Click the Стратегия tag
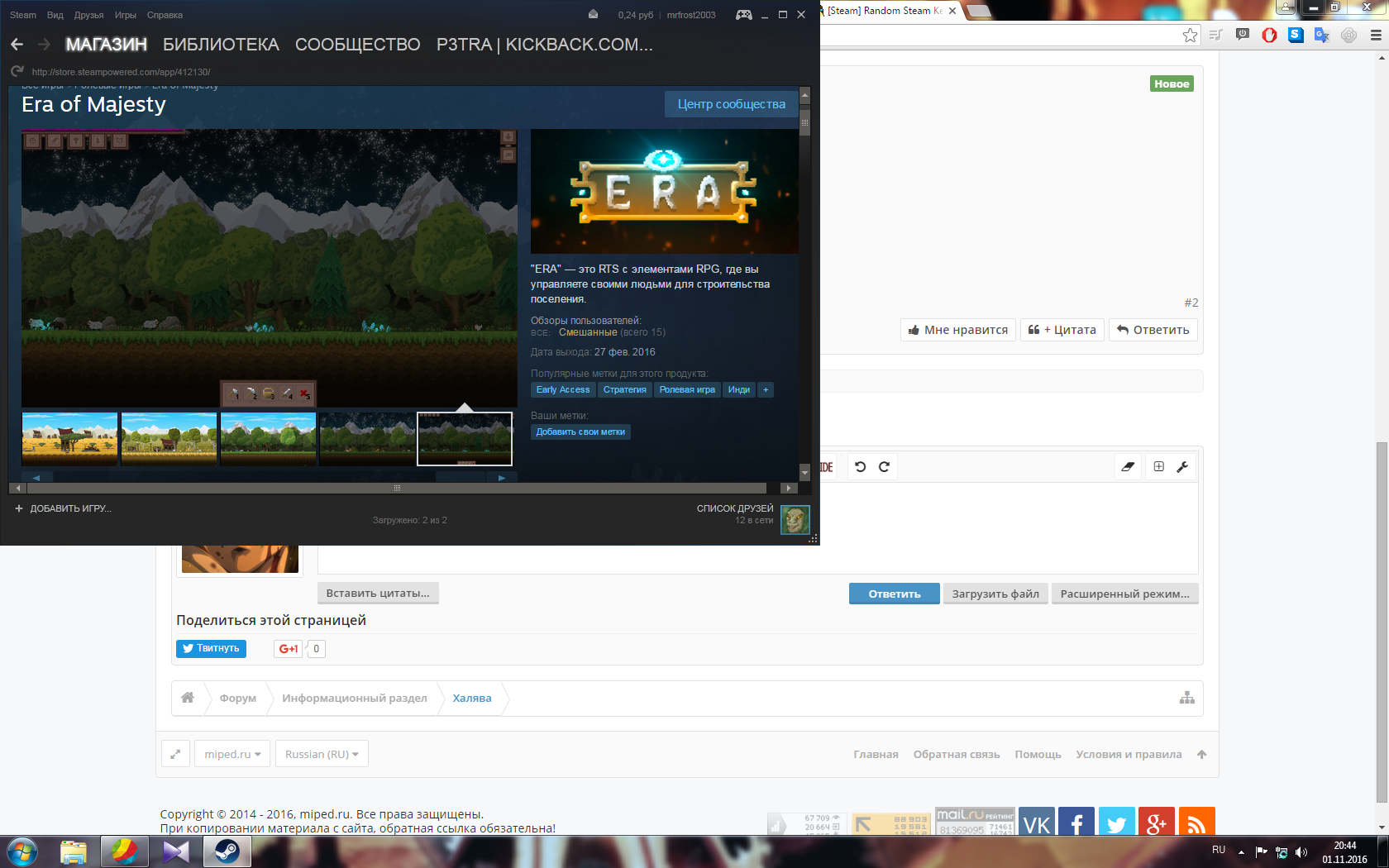The height and width of the screenshot is (868, 1389). 625,390
